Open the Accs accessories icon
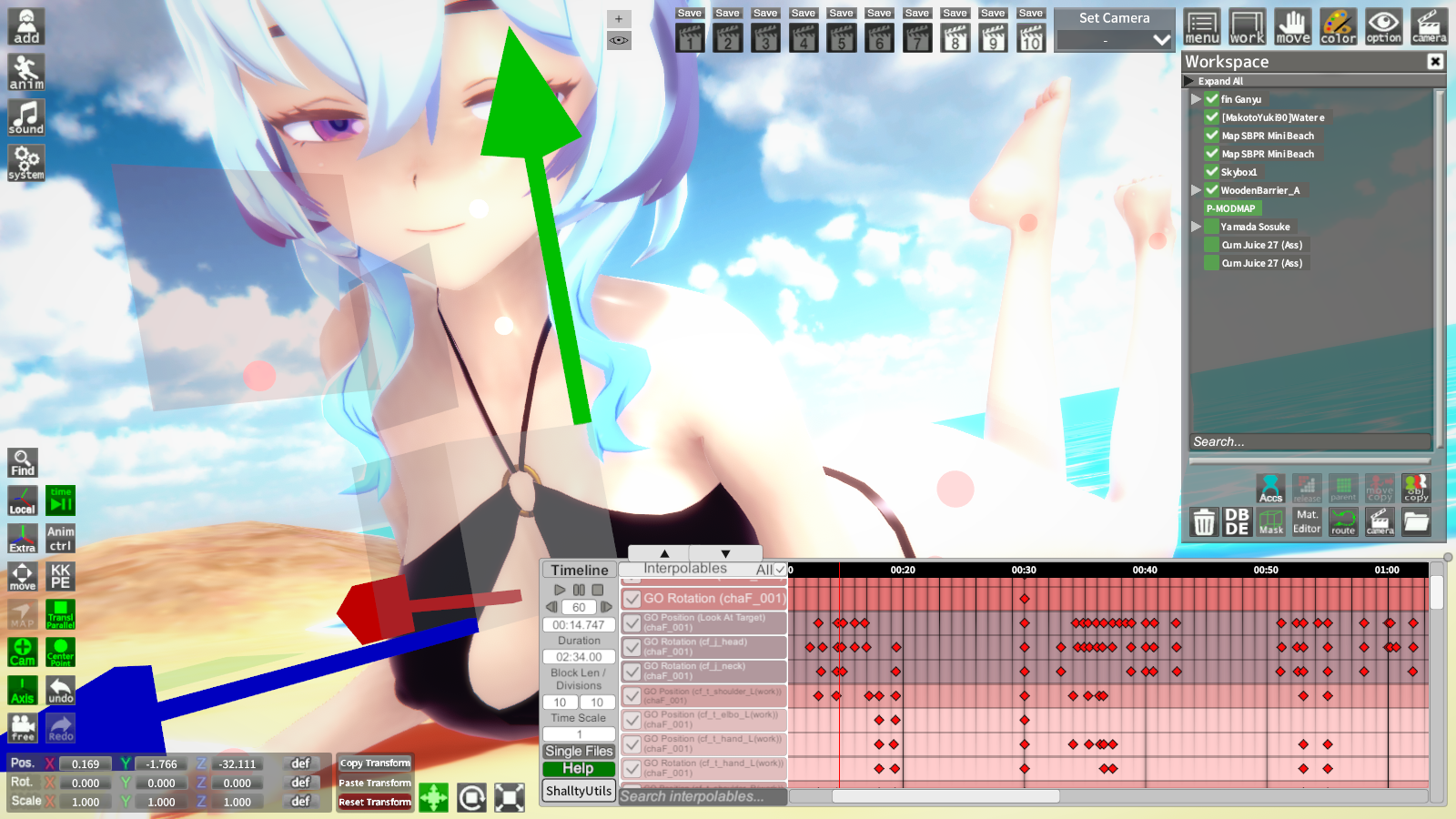Image resolution: width=1456 pixels, height=819 pixels. pyautogui.click(x=1271, y=489)
